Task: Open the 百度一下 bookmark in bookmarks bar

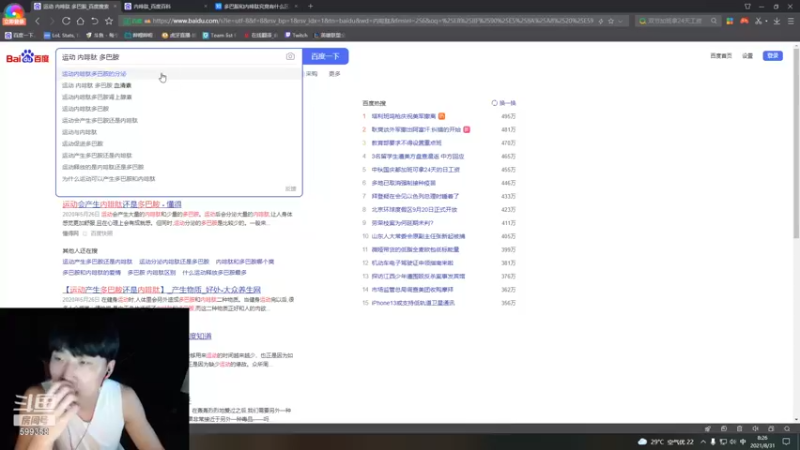Action: (x=19, y=35)
